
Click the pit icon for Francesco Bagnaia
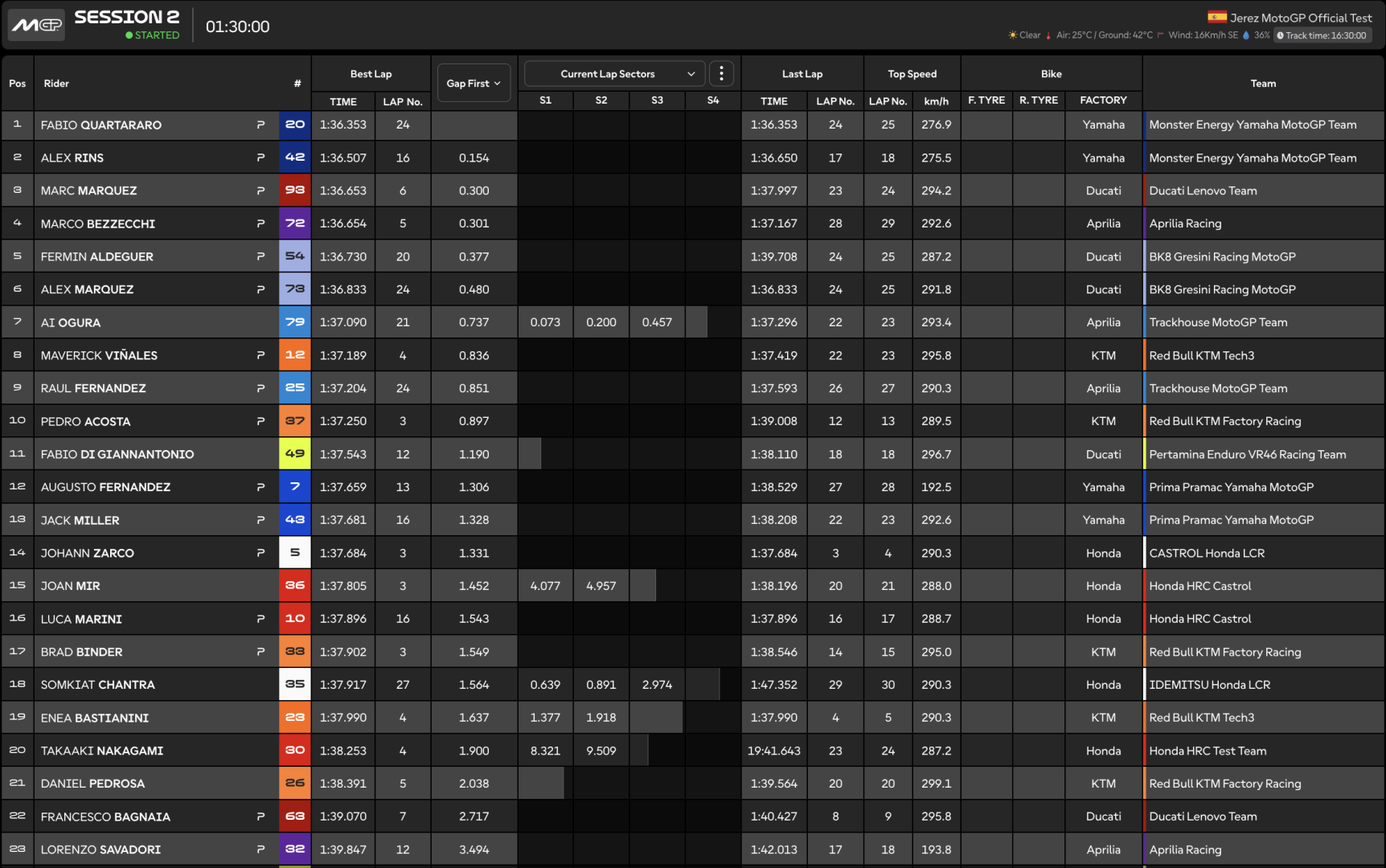click(260, 817)
